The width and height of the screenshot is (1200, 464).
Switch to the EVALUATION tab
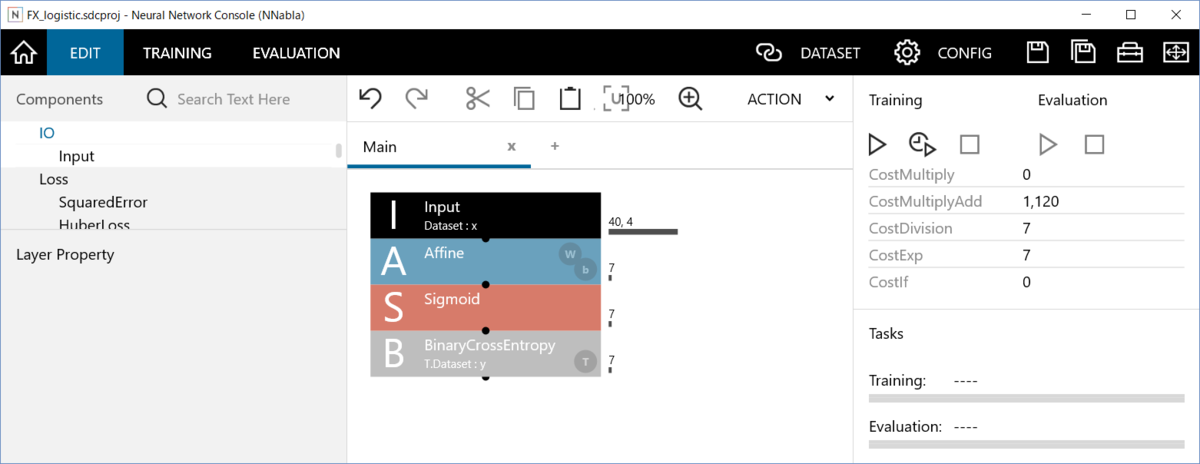click(x=296, y=53)
